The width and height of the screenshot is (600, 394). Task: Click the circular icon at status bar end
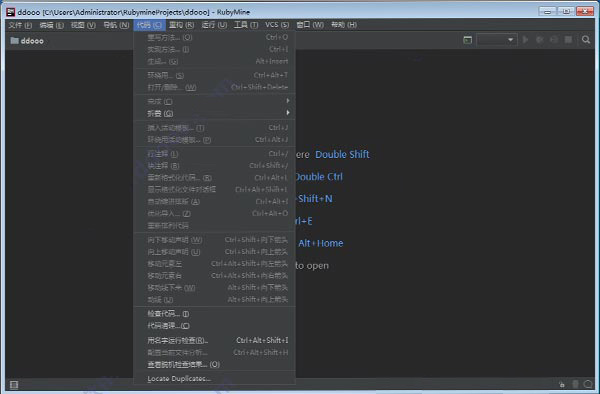588,384
